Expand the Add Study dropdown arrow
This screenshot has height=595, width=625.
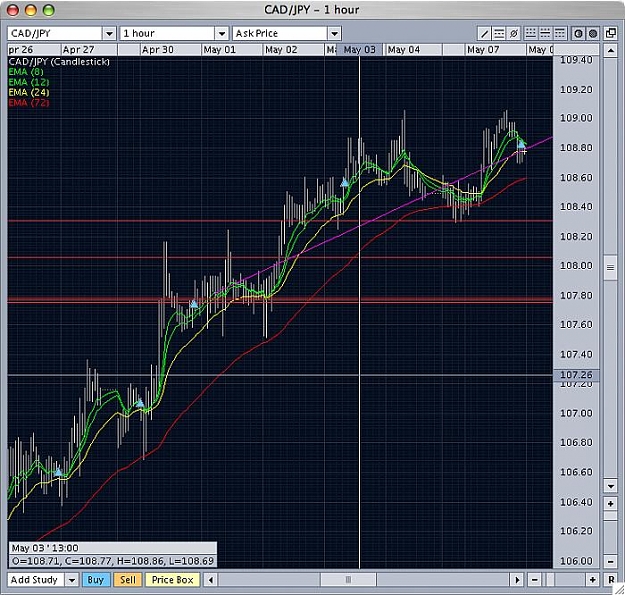click(x=72, y=580)
